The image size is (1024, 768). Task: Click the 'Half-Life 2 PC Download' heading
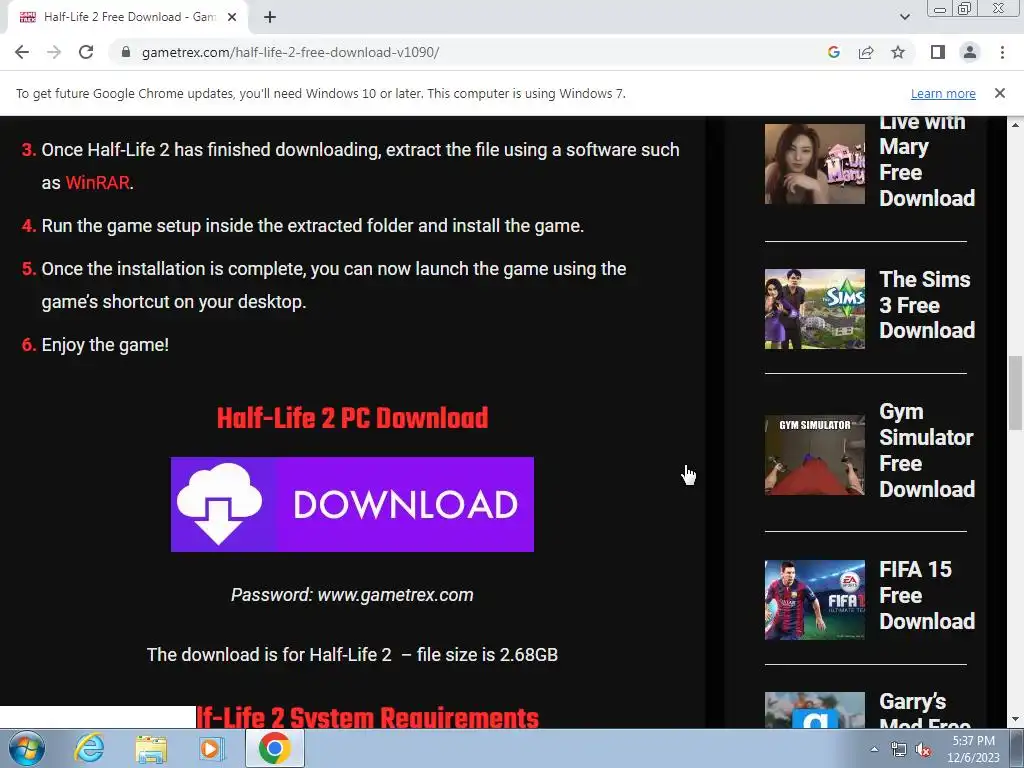coord(352,418)
